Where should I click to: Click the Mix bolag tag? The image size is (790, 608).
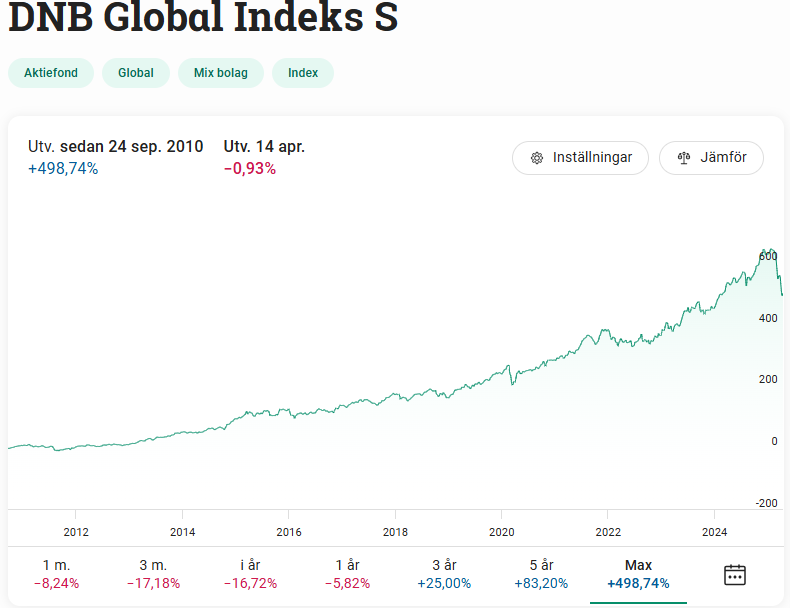221,73
